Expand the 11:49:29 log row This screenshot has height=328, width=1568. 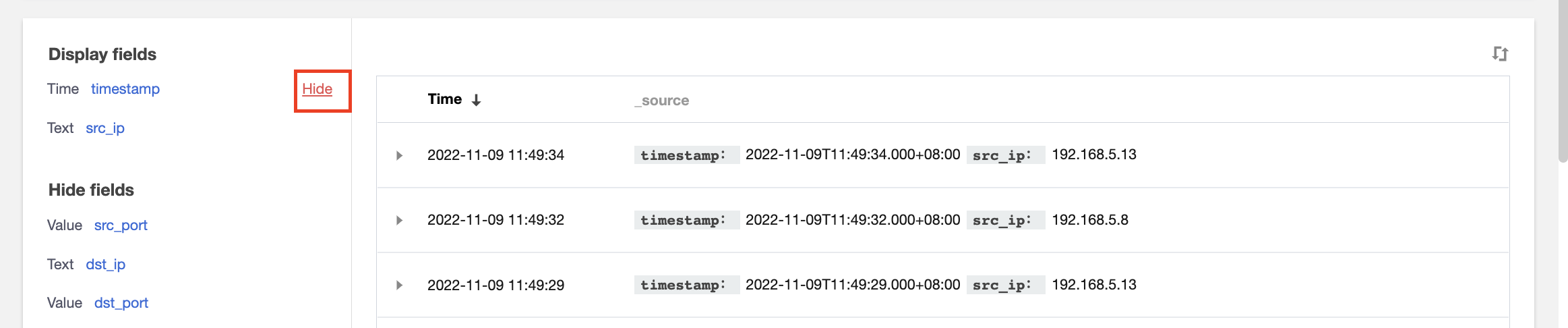[399, 285]
